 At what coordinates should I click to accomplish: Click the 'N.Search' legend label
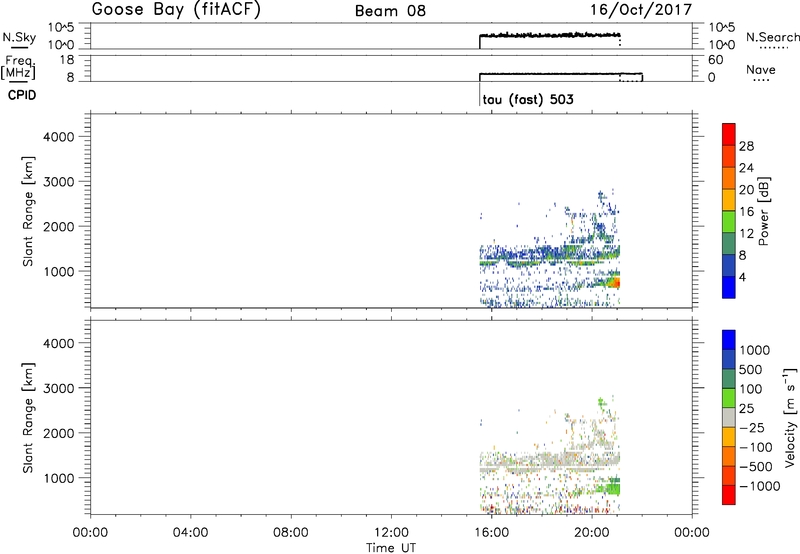coord(772,37)
